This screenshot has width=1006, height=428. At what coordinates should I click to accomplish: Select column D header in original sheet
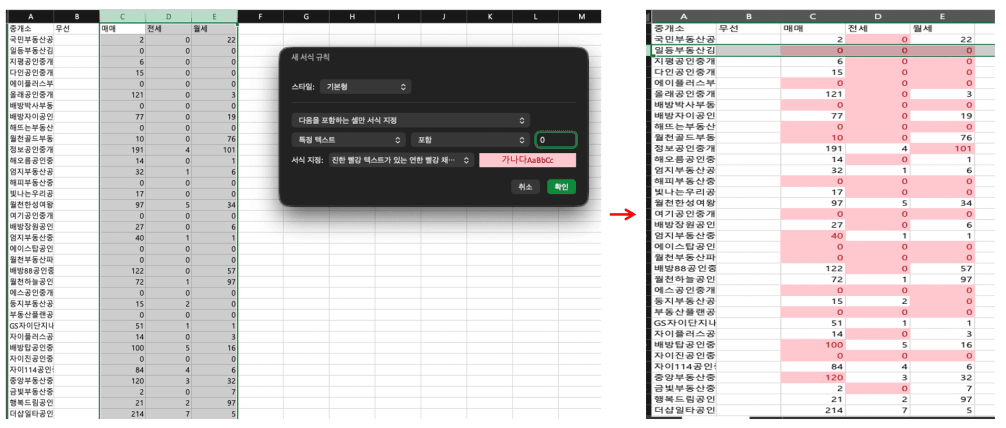pos(168,16)
